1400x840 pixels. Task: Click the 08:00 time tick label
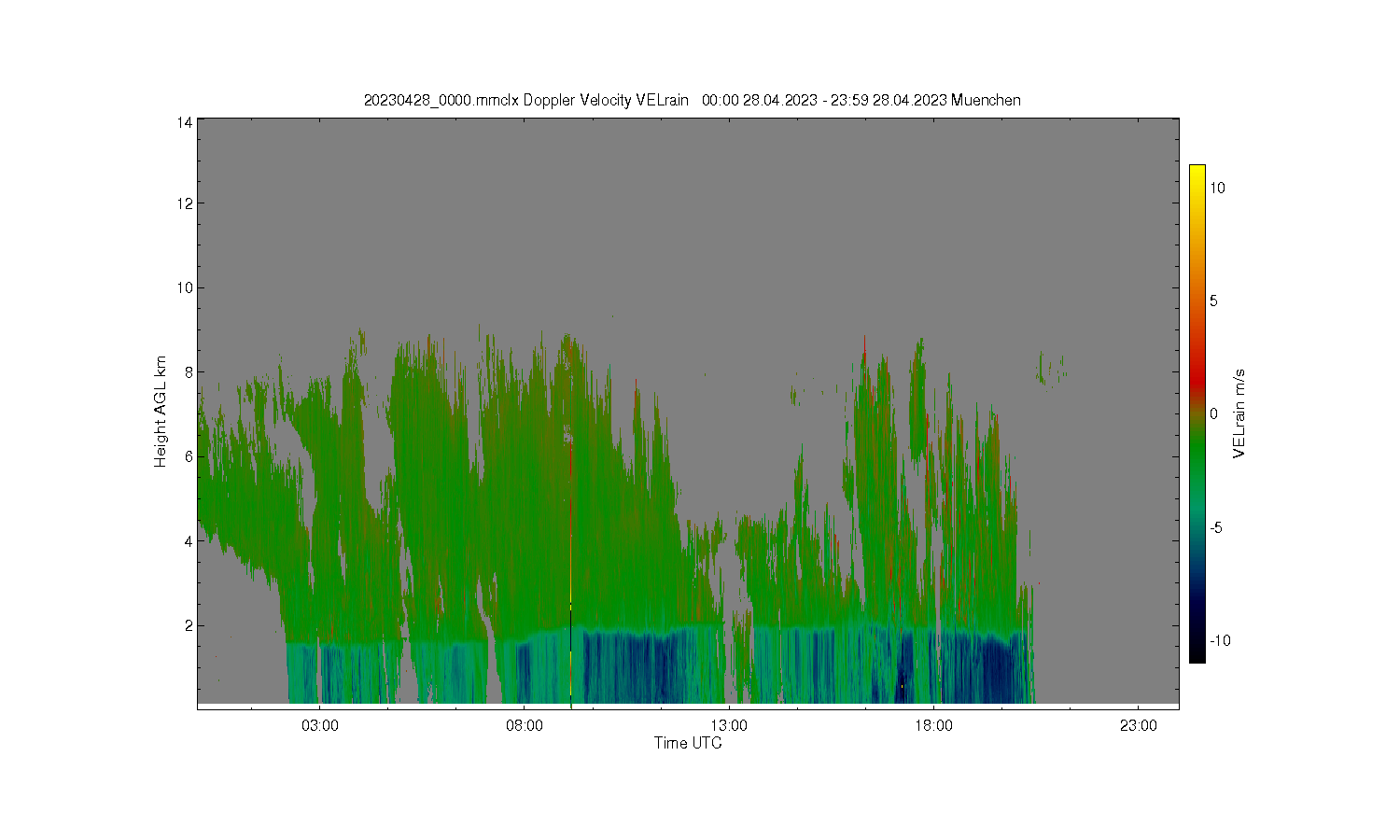click(x=525, y=725)
